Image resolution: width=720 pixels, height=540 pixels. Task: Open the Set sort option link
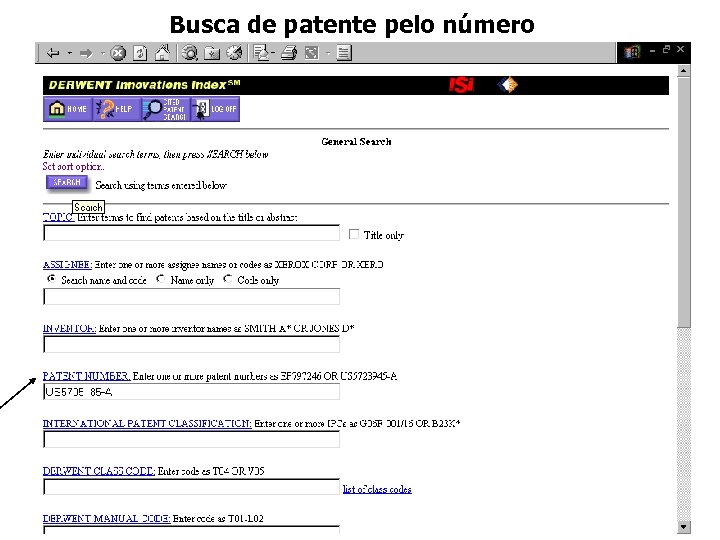(73, 166)
